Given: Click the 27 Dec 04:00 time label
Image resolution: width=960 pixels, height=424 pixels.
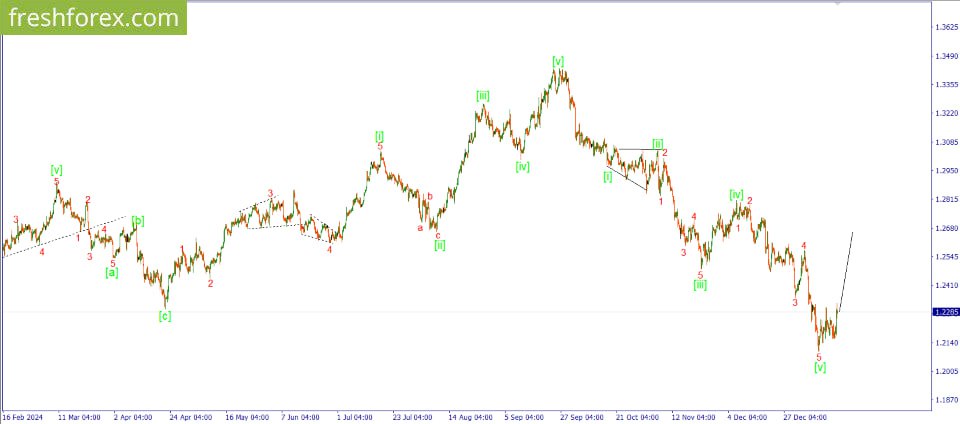Looking at the screenshot, I should tap(804, 417).
